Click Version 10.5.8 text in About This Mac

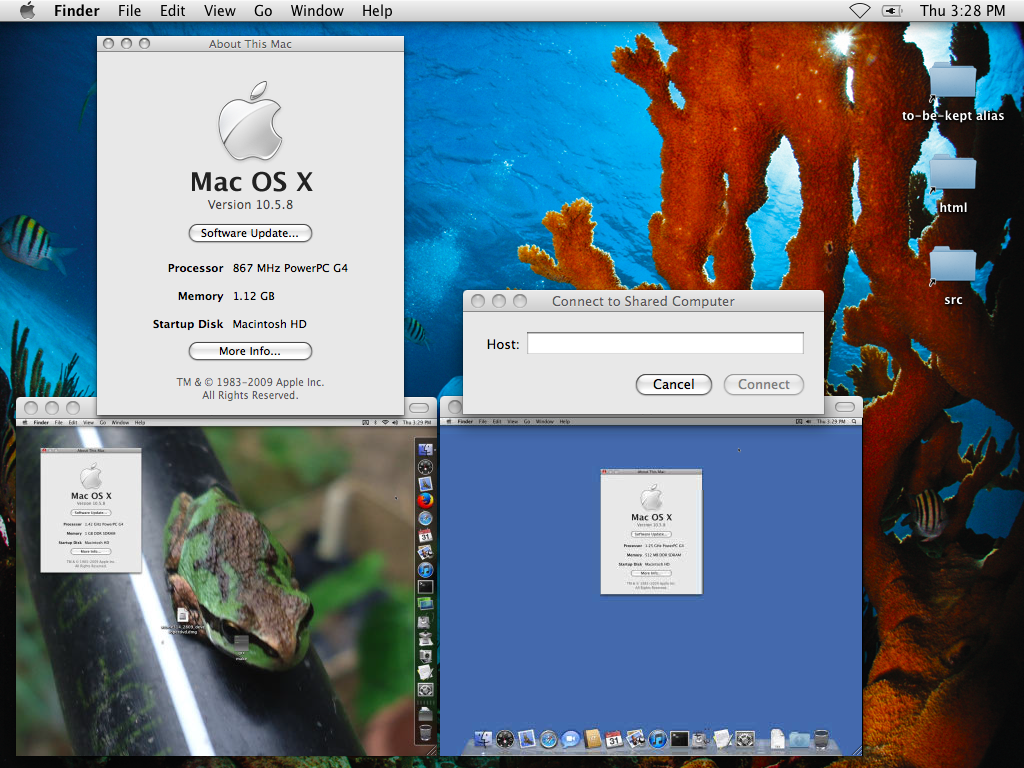pyautogui.click(x=250, y=204)
